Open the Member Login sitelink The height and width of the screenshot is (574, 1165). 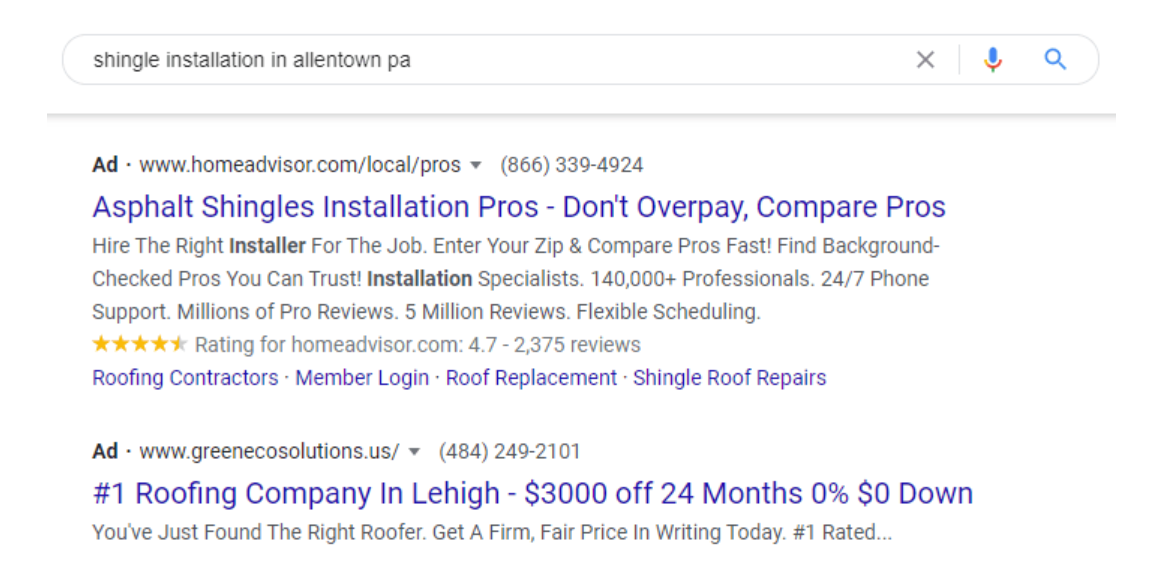(362, 378)
